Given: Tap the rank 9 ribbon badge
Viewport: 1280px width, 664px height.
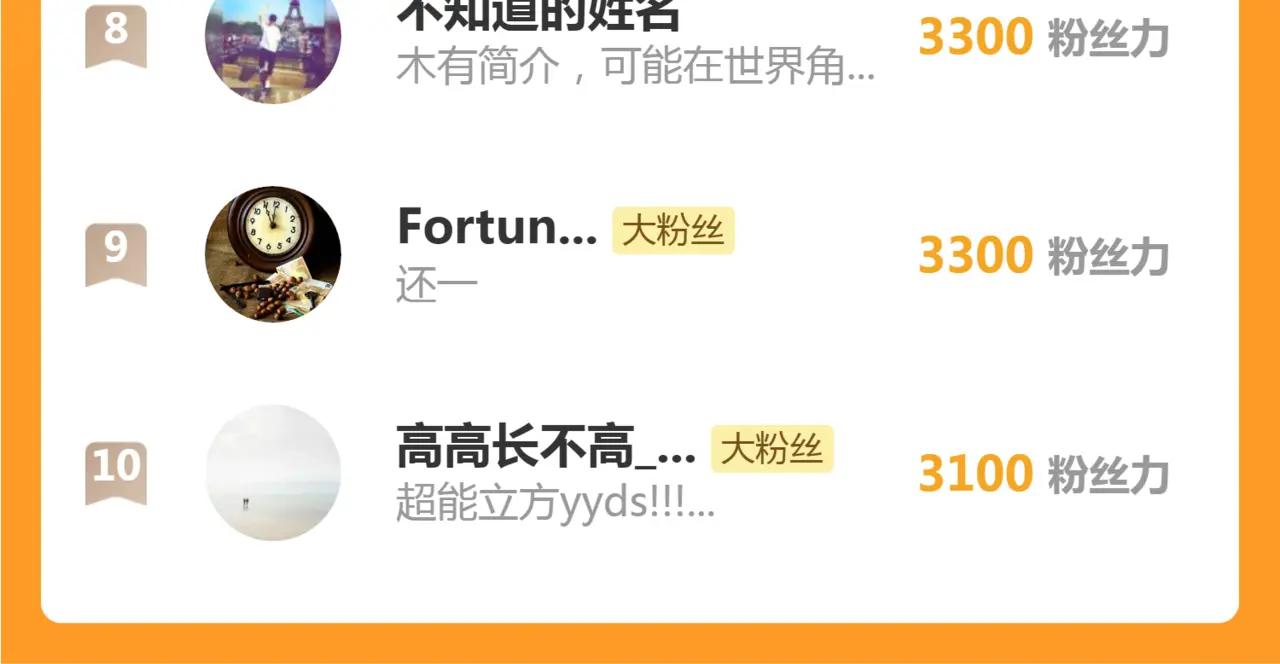Looking at the screenshot, I should pyautogui.click(x=116, y=254).
